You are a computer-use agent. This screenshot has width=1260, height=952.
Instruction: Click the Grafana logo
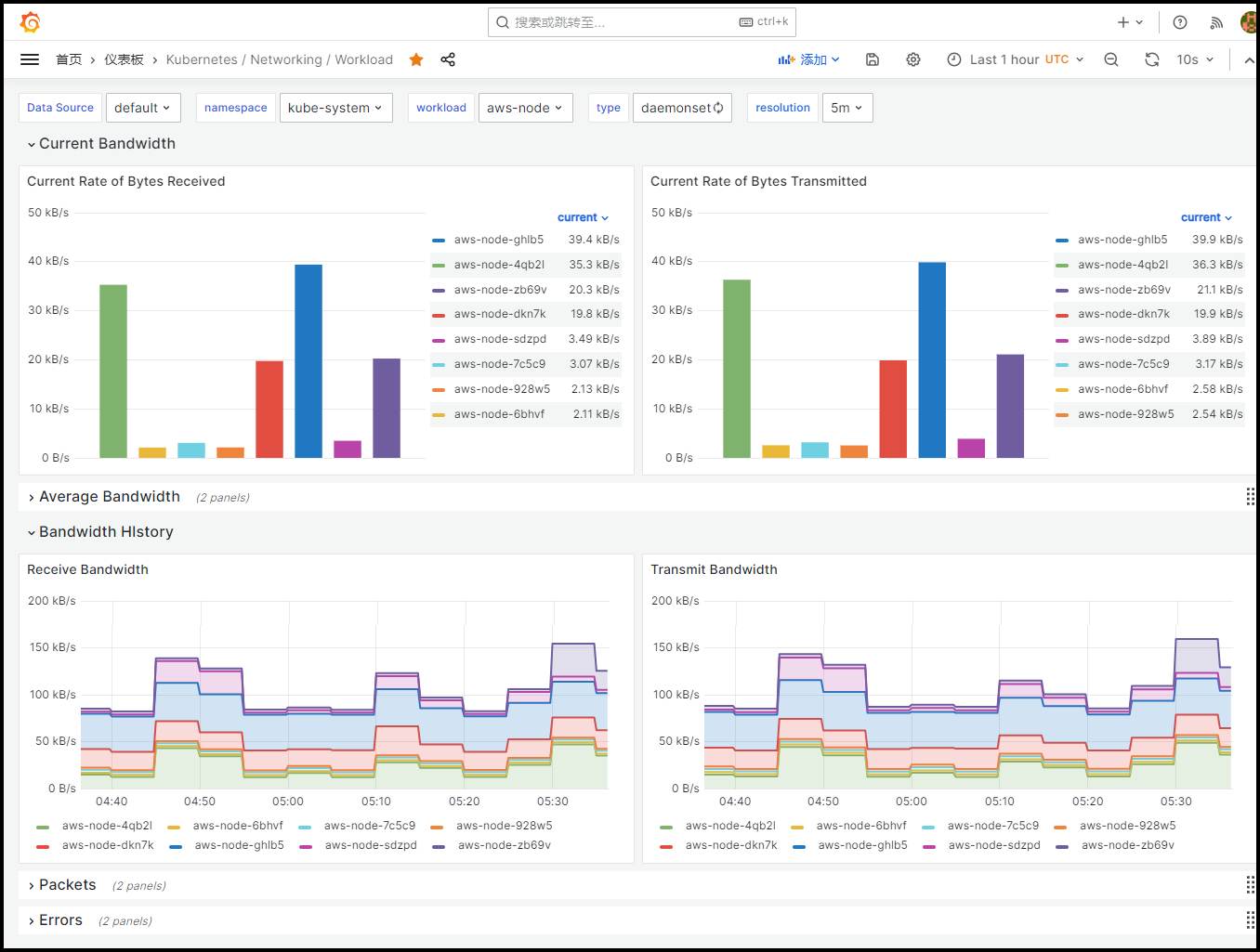coord(30,22)
